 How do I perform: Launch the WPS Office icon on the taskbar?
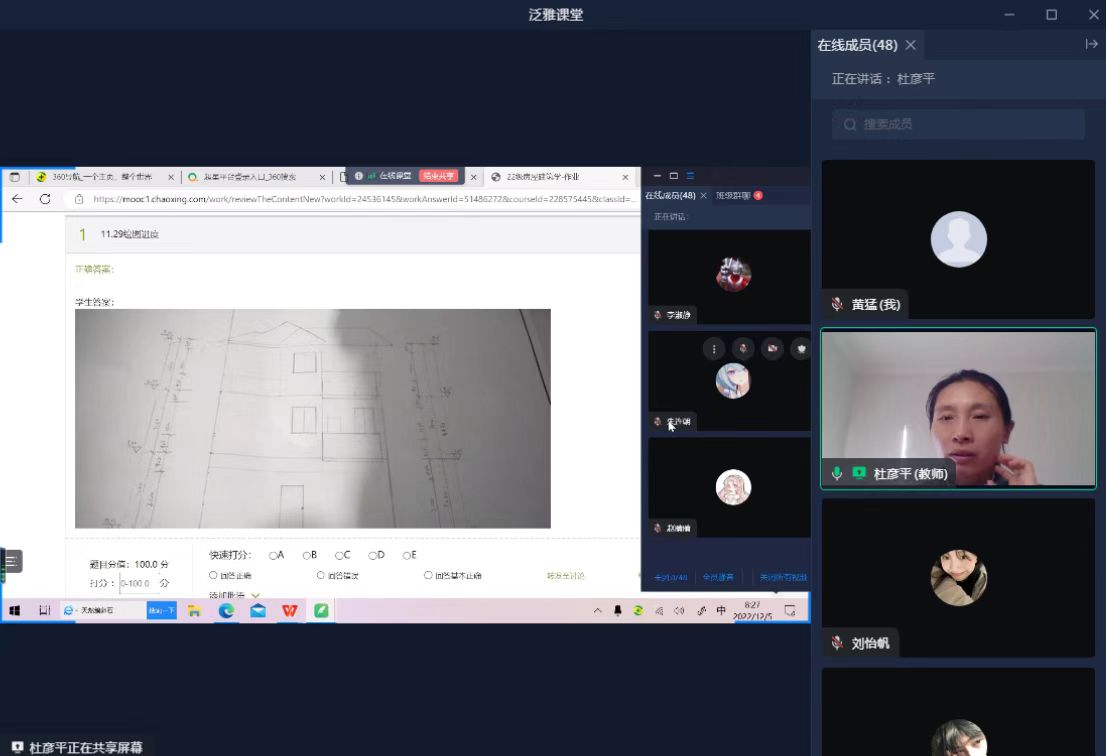[289, 609]
